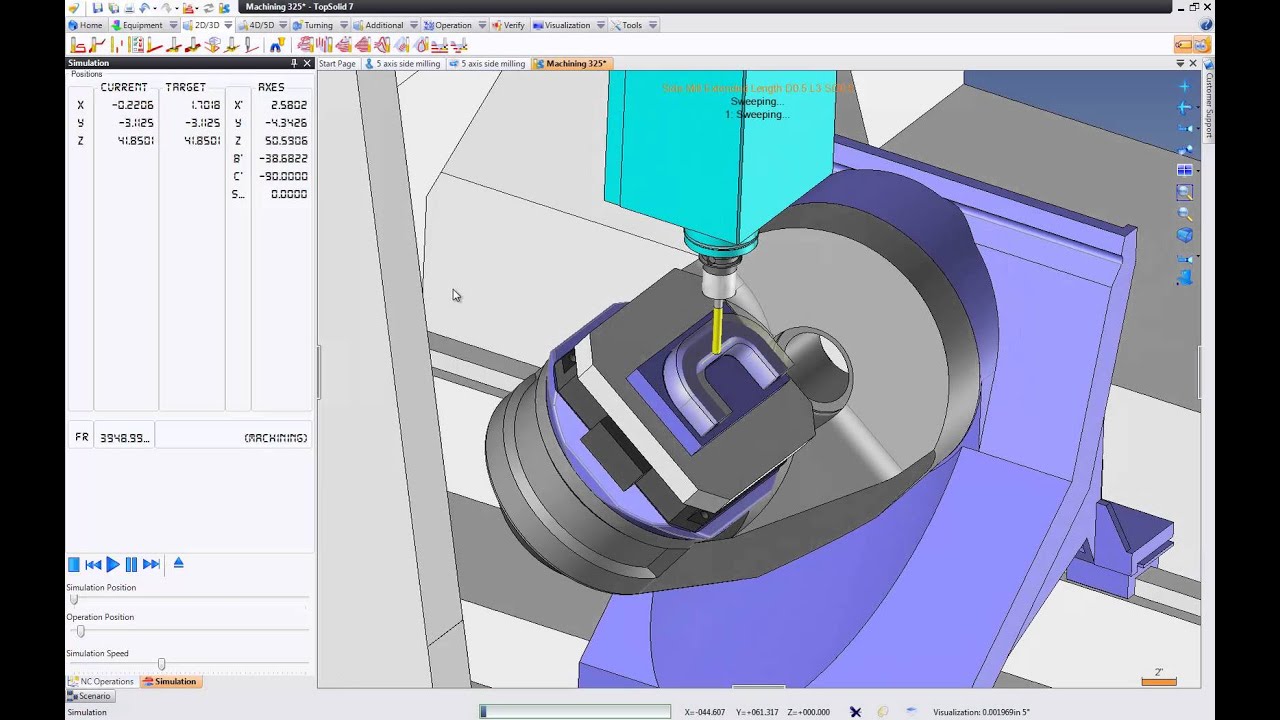Expand the Additional dropdown arrow
This screenshot has height=720, width=1280.
click(414, 25)
